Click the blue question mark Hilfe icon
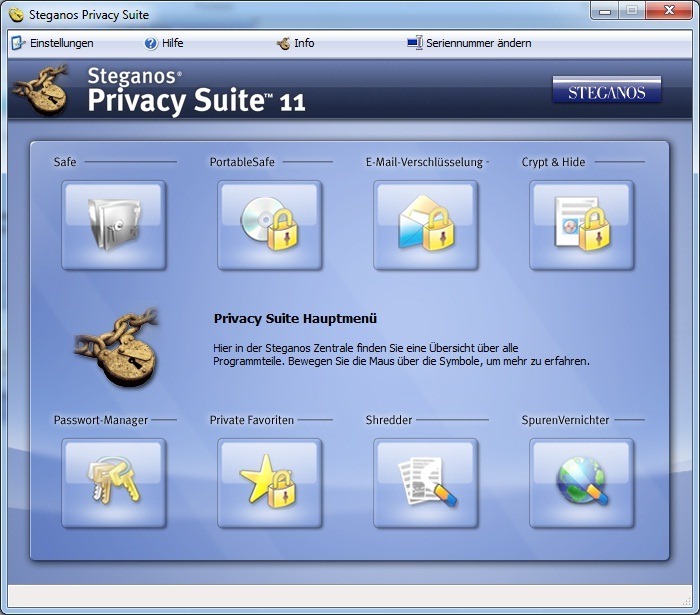This screenshot has width=700, height=615. pyautogui.click(x=151, y=43)
